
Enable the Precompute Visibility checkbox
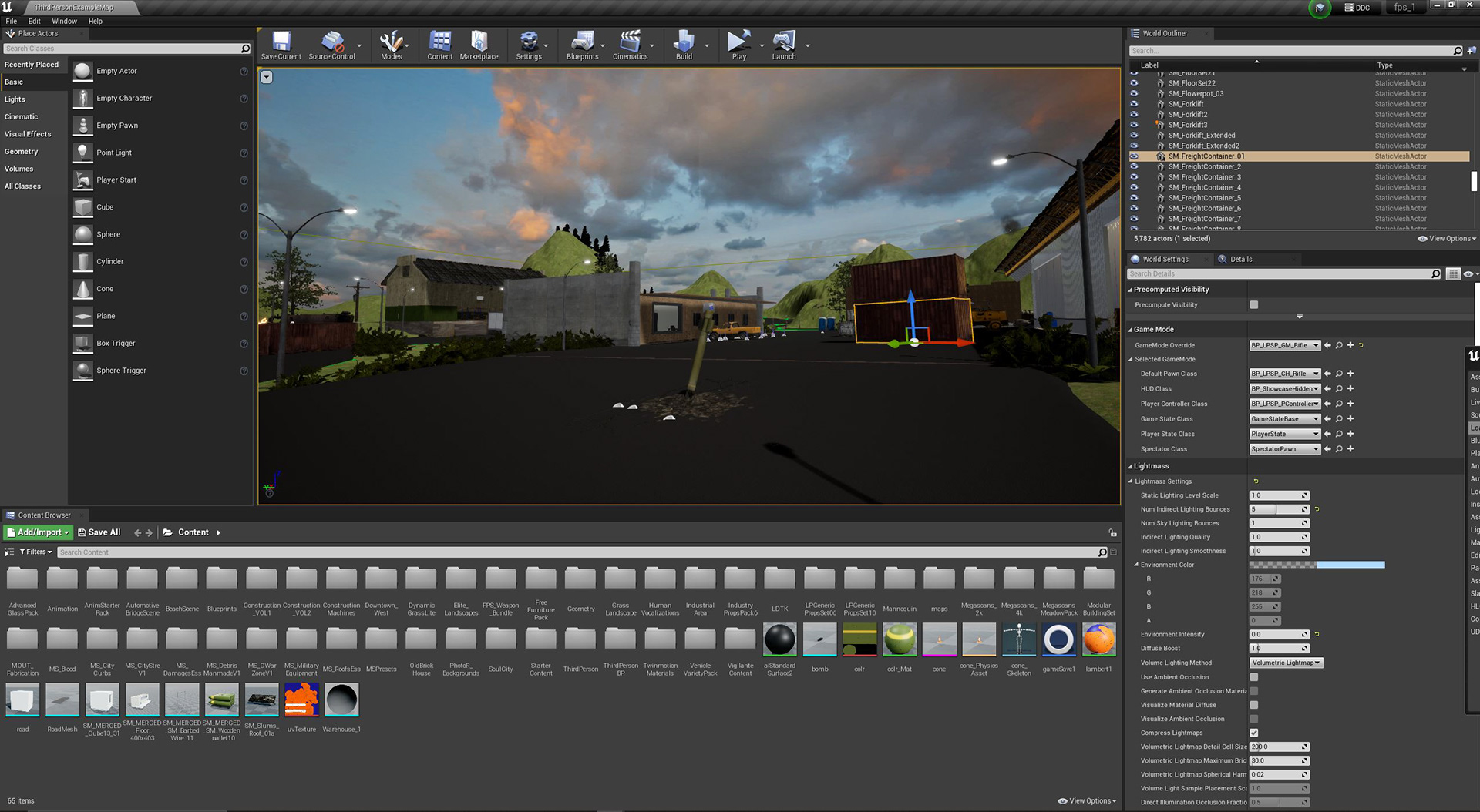pyautogui.click(x=1254, y=305)
